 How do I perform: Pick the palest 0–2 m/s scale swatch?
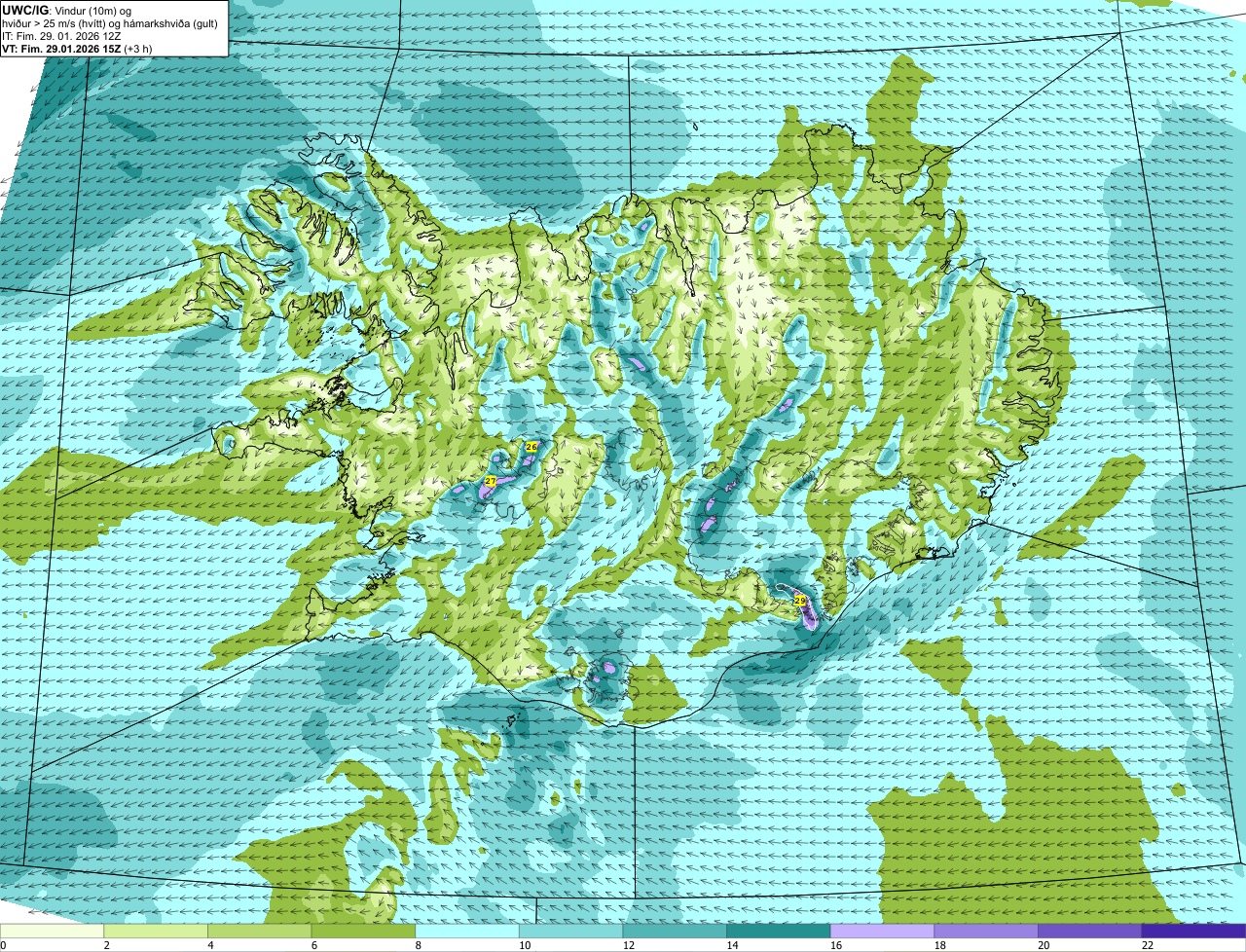tap(52, 932)
